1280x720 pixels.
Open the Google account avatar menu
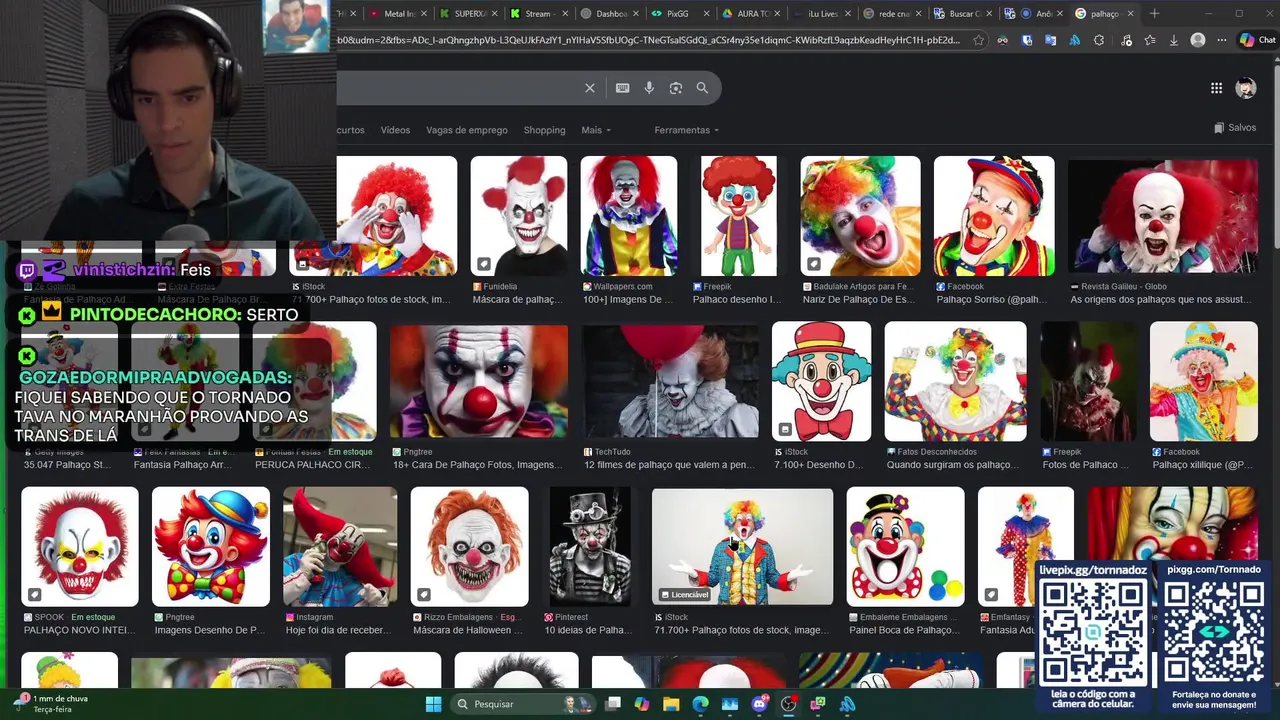[x=1246, y=88]
